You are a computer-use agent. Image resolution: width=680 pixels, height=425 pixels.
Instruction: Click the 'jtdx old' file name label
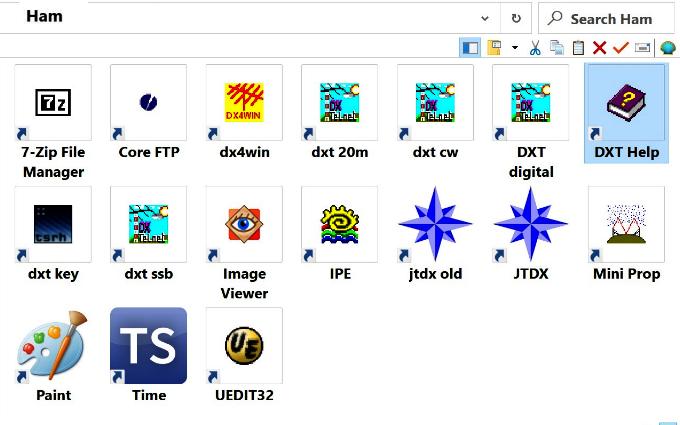click(435, 274)
